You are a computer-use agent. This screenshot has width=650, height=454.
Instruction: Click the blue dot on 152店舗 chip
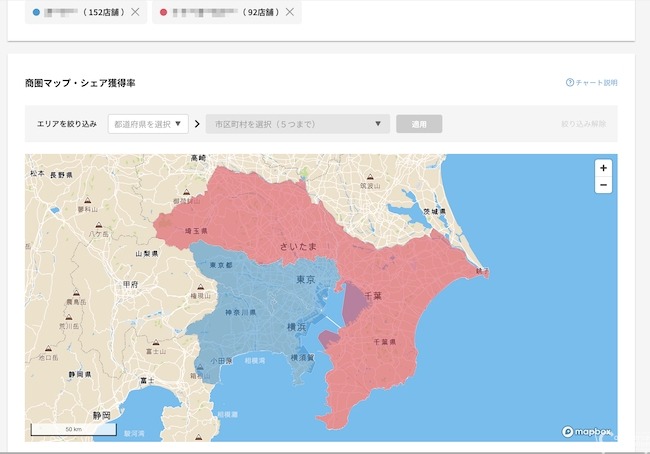point(37,12)
